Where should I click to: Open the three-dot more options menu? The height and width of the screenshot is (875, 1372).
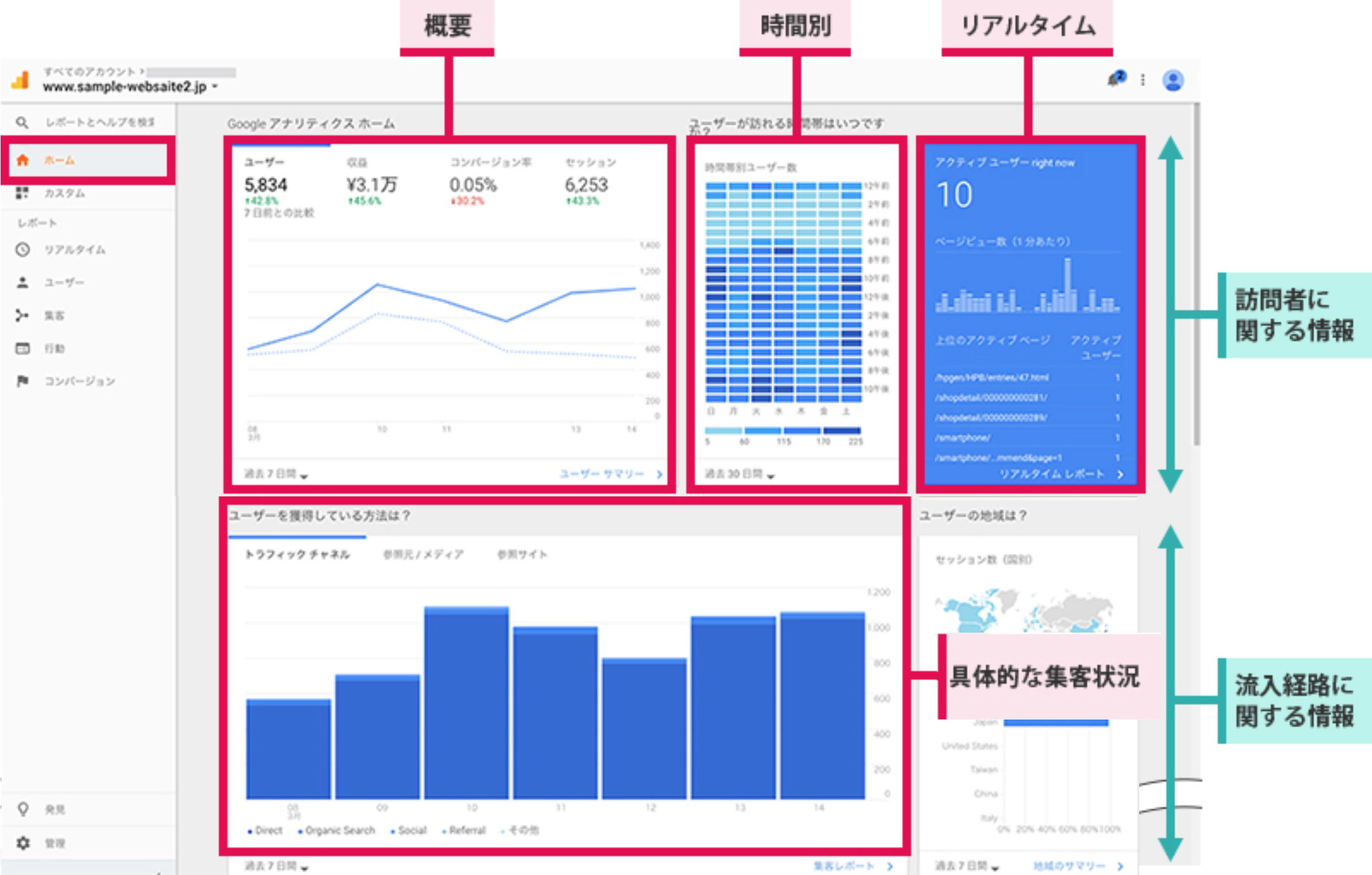(1143, 80)
